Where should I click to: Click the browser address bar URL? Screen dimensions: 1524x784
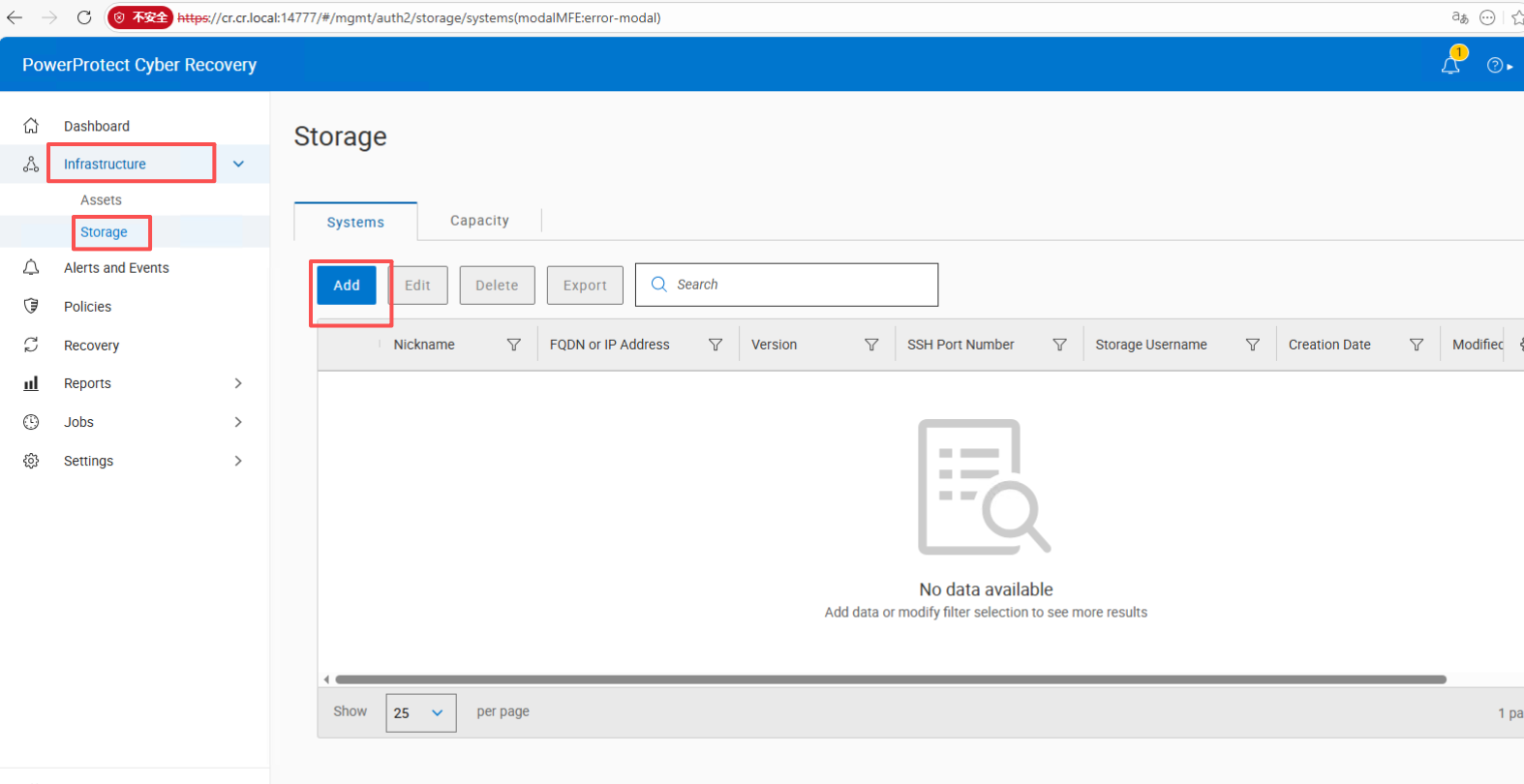click(419, 17)
